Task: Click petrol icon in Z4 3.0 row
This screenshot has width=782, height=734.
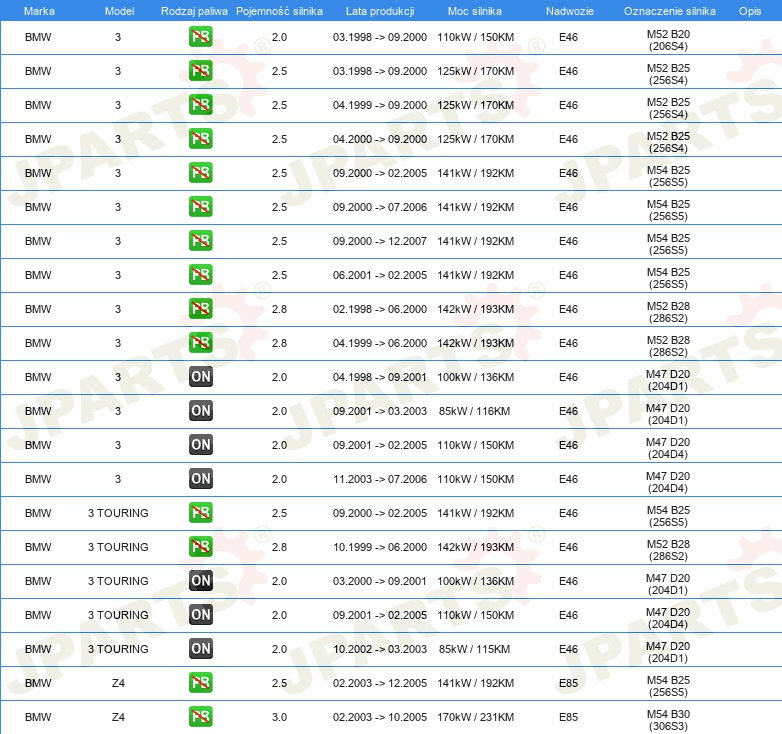Action: [x=200, y=717]
